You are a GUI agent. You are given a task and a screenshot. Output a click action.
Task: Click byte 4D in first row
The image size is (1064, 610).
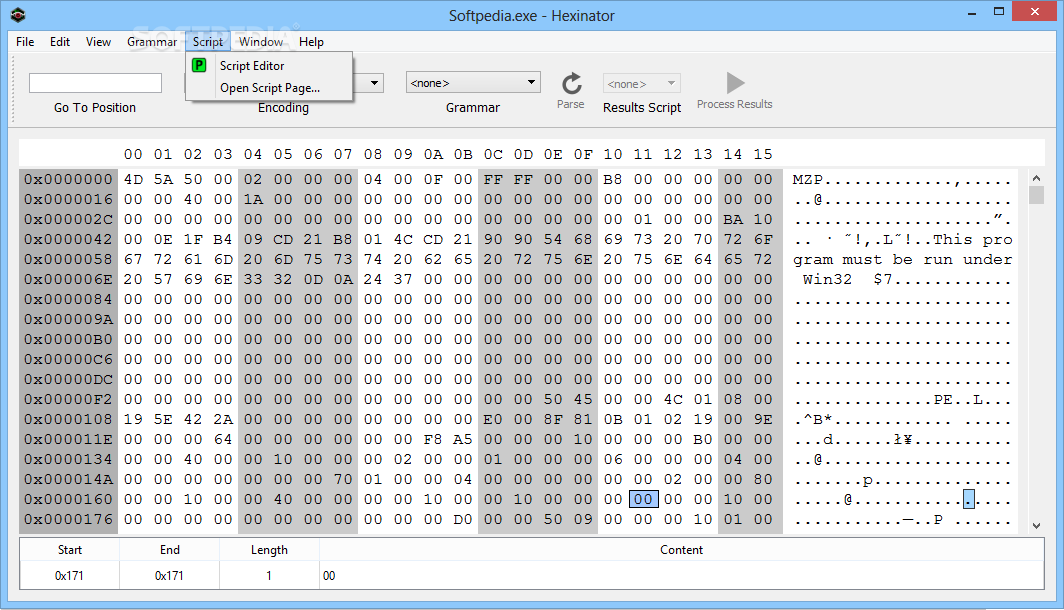tap(133, 179)
